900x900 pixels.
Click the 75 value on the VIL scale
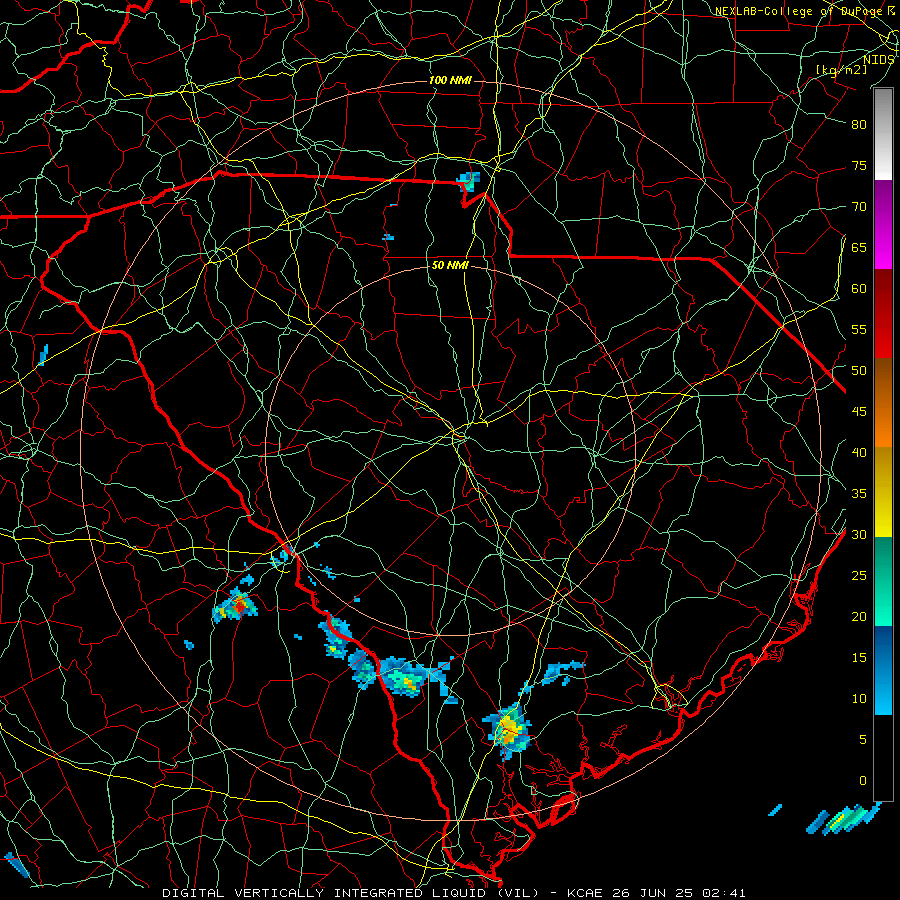click(x=859, y=165)
